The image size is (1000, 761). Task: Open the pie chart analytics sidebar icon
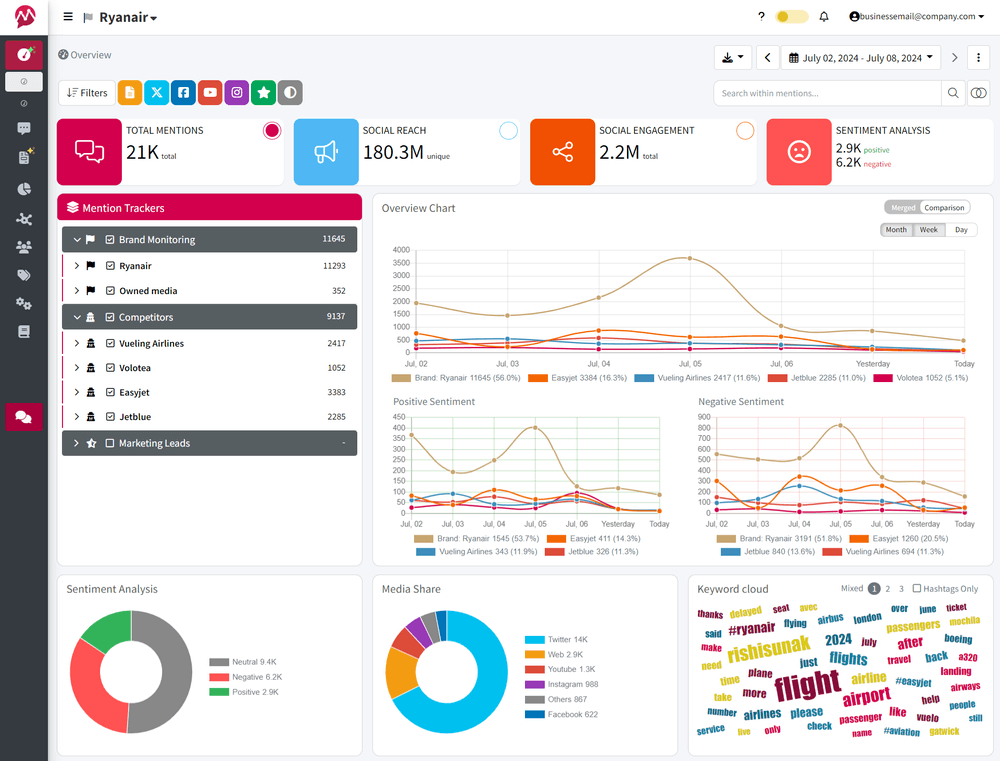[x=24, y=189]
